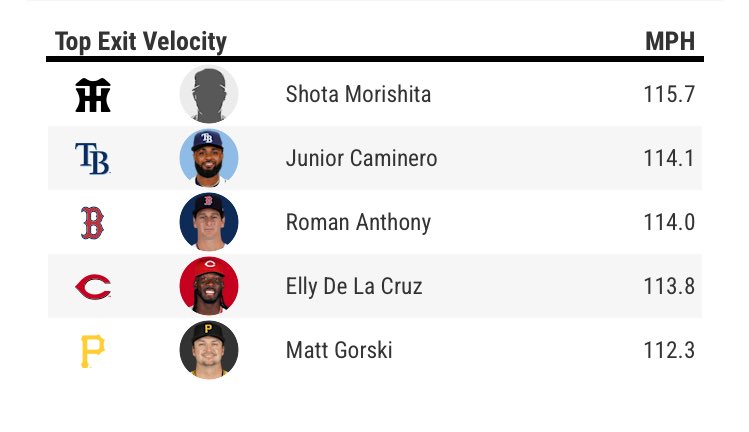Click the Top Exit Velocity heading

(141, 41)
